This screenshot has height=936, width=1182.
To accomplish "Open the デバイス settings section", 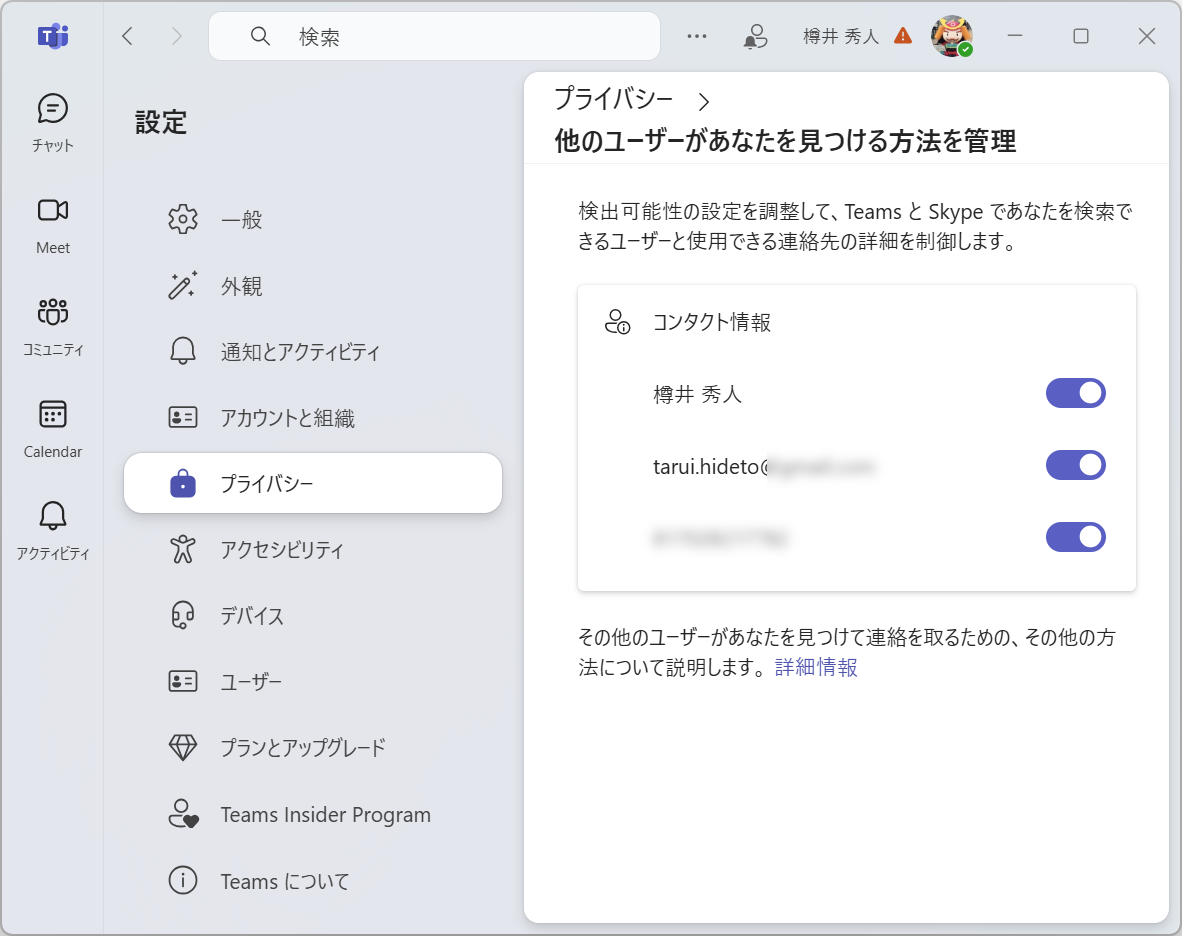I will point(250,615).
